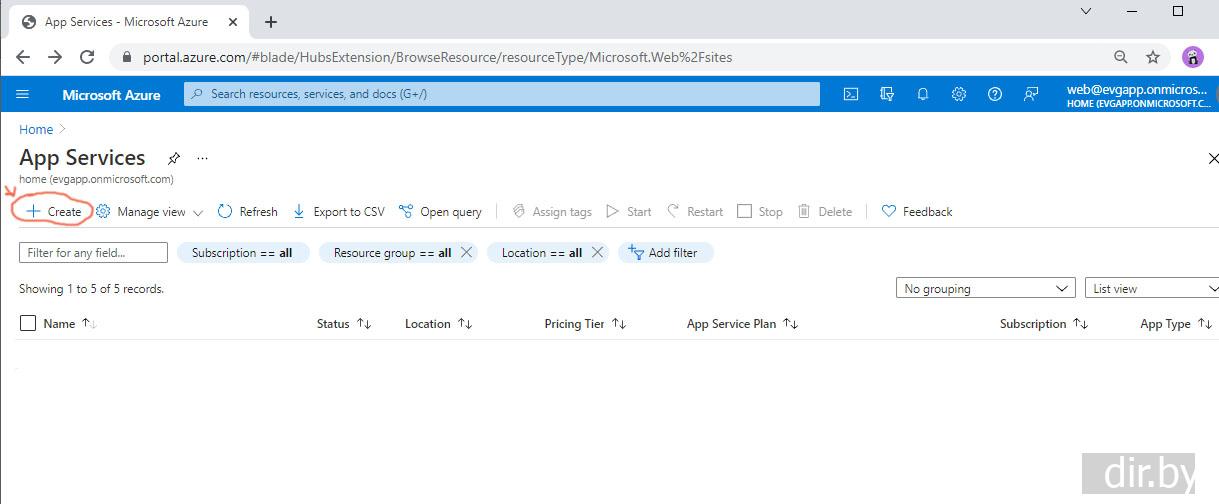Toggle the select all Name checkbox
The width and height of the screenshot is (1219, 504).
pyautogui.click(x=28, y=323)
